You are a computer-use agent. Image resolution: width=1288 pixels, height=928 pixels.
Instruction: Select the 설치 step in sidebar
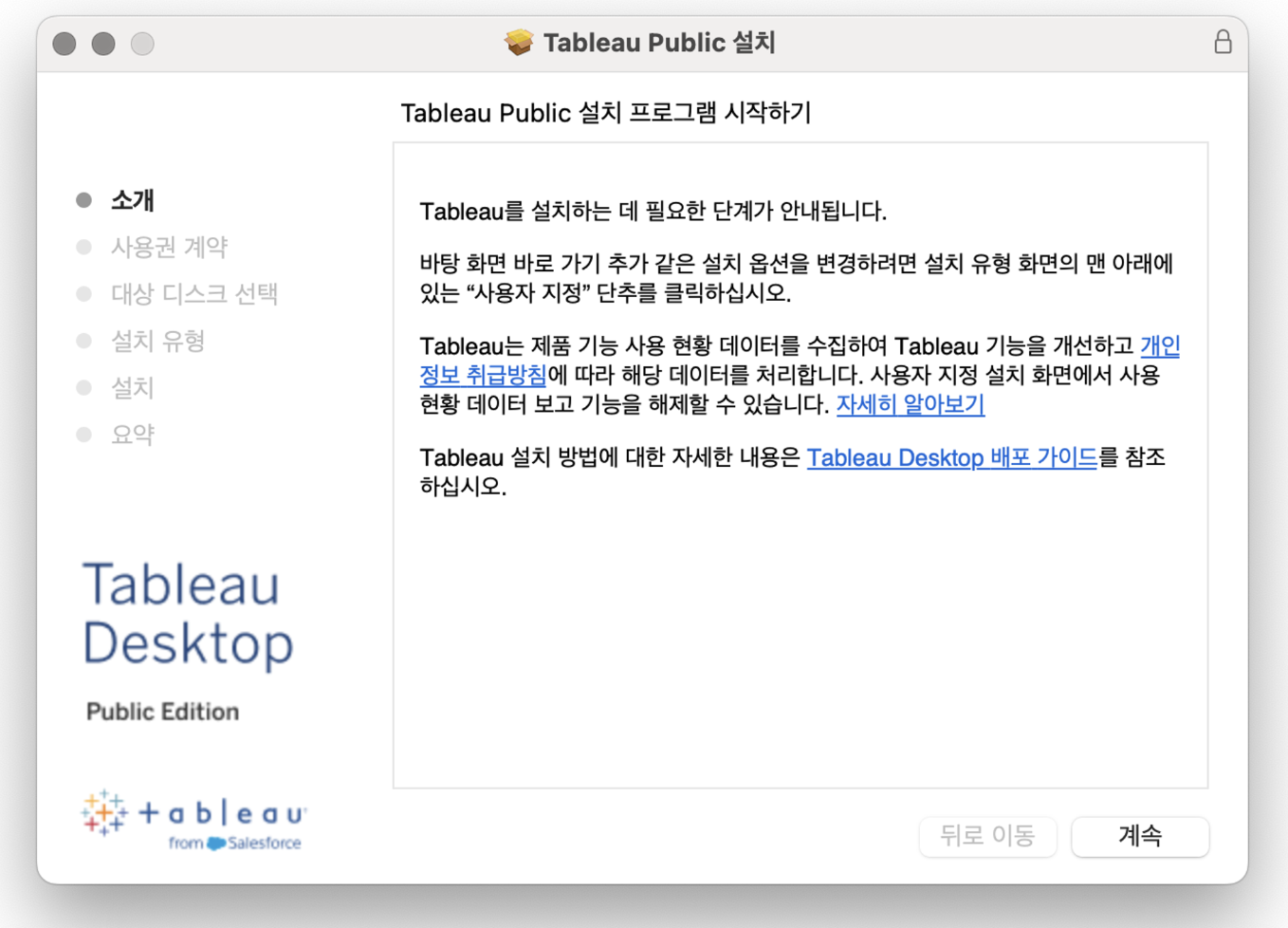coord(132,387)
